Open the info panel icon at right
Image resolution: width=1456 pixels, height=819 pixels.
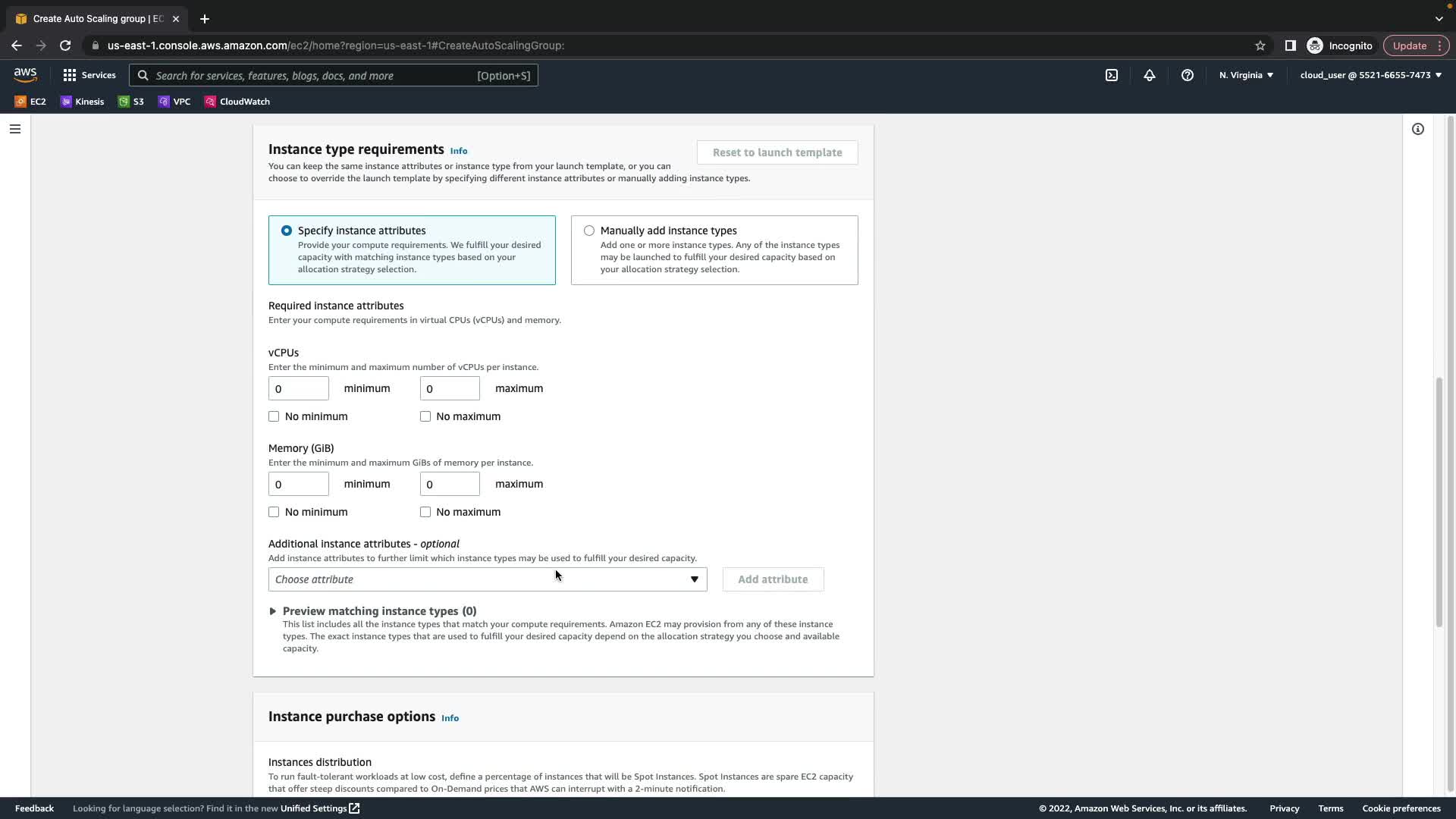(1417, 129)
